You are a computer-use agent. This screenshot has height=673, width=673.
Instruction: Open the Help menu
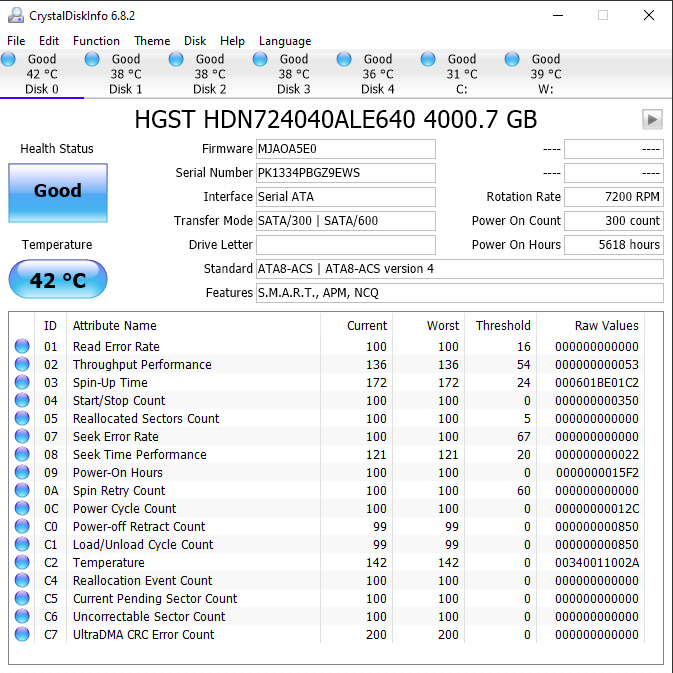[232, 41]
